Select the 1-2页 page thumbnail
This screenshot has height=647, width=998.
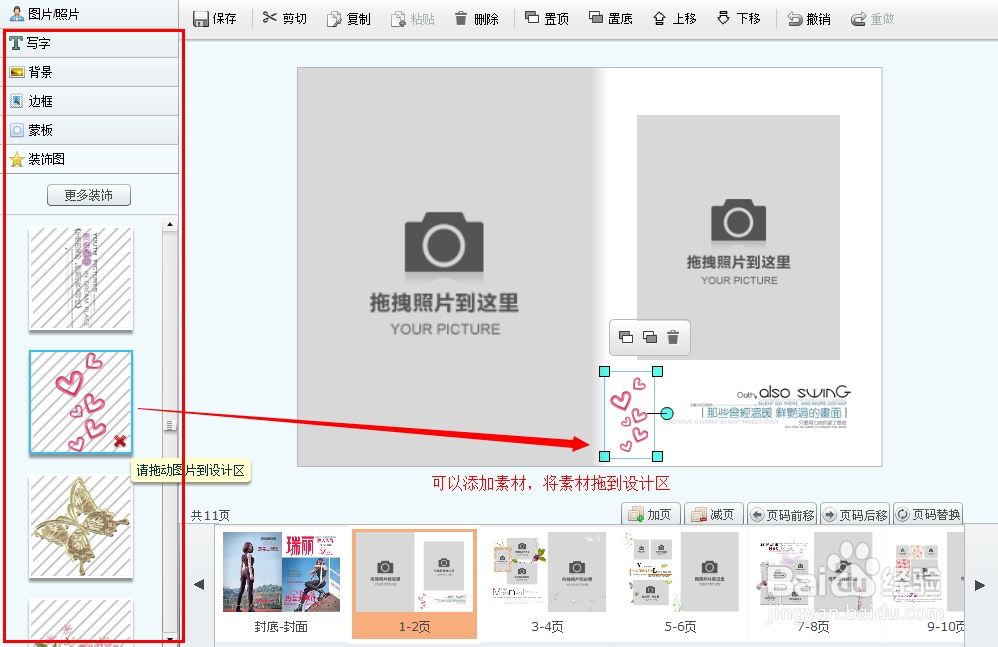pos(414,583)
